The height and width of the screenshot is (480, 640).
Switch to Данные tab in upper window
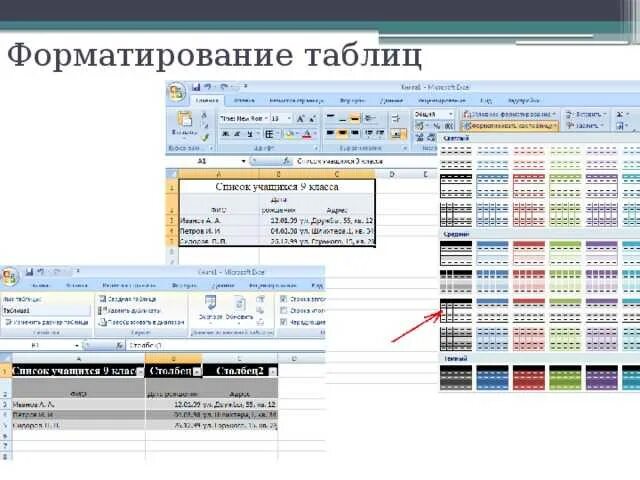(x=391, y=100)
